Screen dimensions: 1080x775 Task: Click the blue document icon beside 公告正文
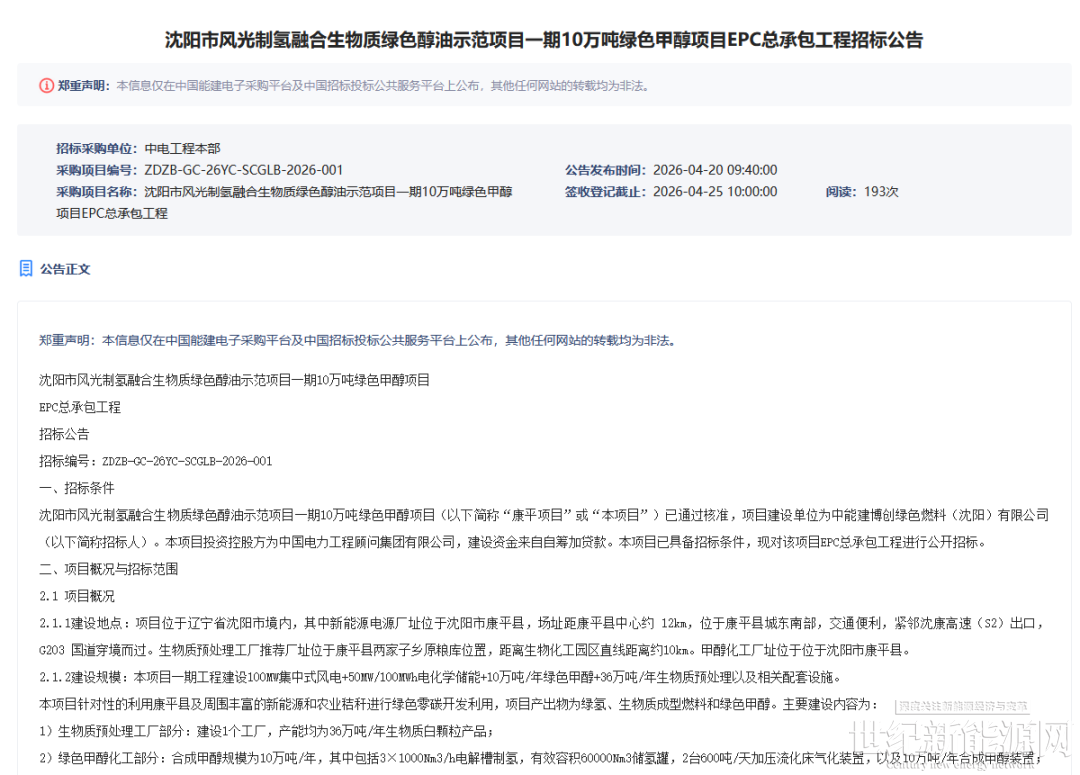[26, 268]
